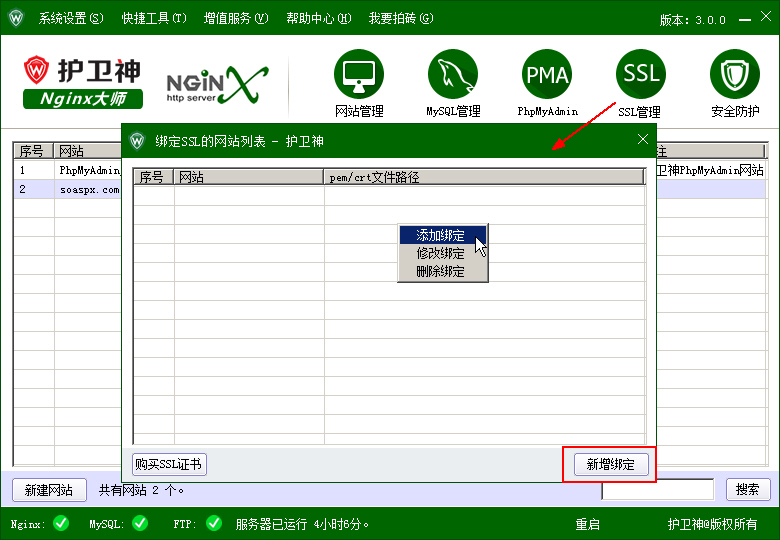
Task: Click the Nginx status green checkmark
Action: (61, 523)
